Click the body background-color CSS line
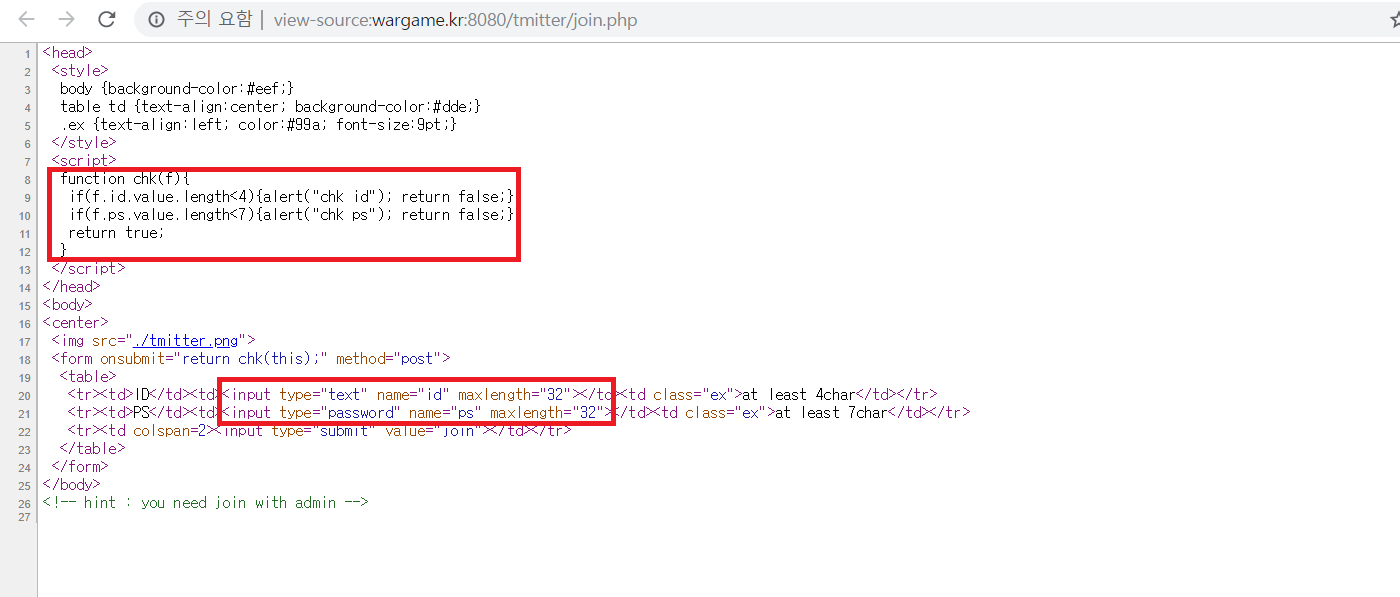The width and height of the screenshot is (1400, 597). pyautogui.click(x=176, y=88)
